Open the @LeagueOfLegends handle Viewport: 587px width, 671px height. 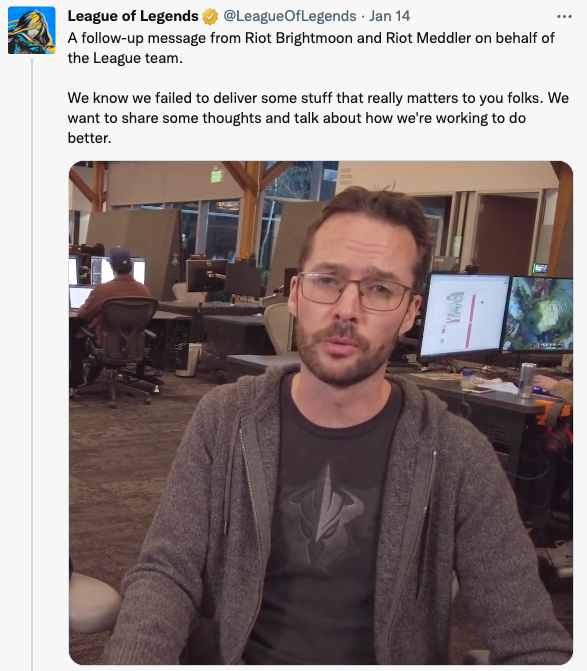(x=290, y=16)
